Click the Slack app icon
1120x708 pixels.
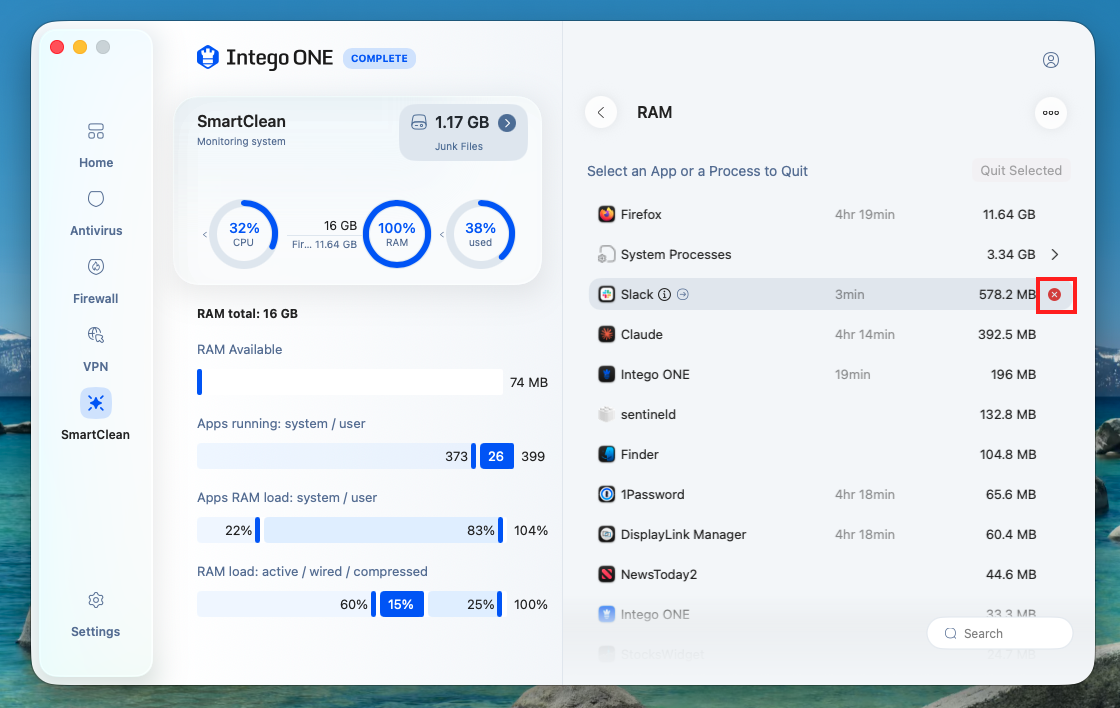tap(606, 294)
